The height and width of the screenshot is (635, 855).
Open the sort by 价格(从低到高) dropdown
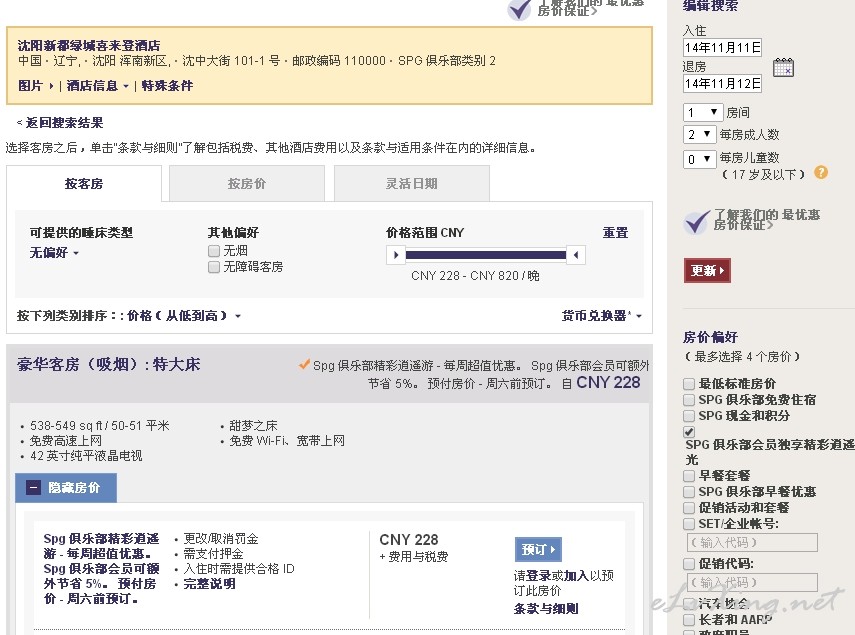tap(184, 316)
